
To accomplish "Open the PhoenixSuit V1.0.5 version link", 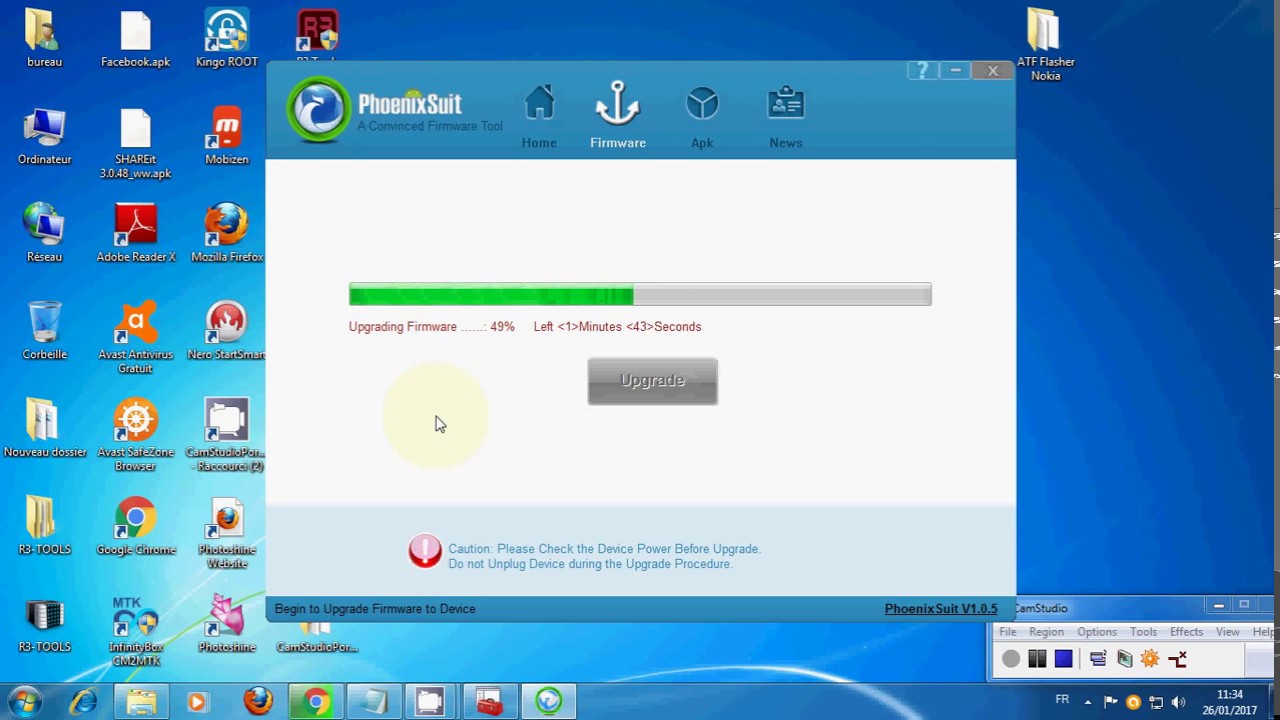I will (941, 609).
